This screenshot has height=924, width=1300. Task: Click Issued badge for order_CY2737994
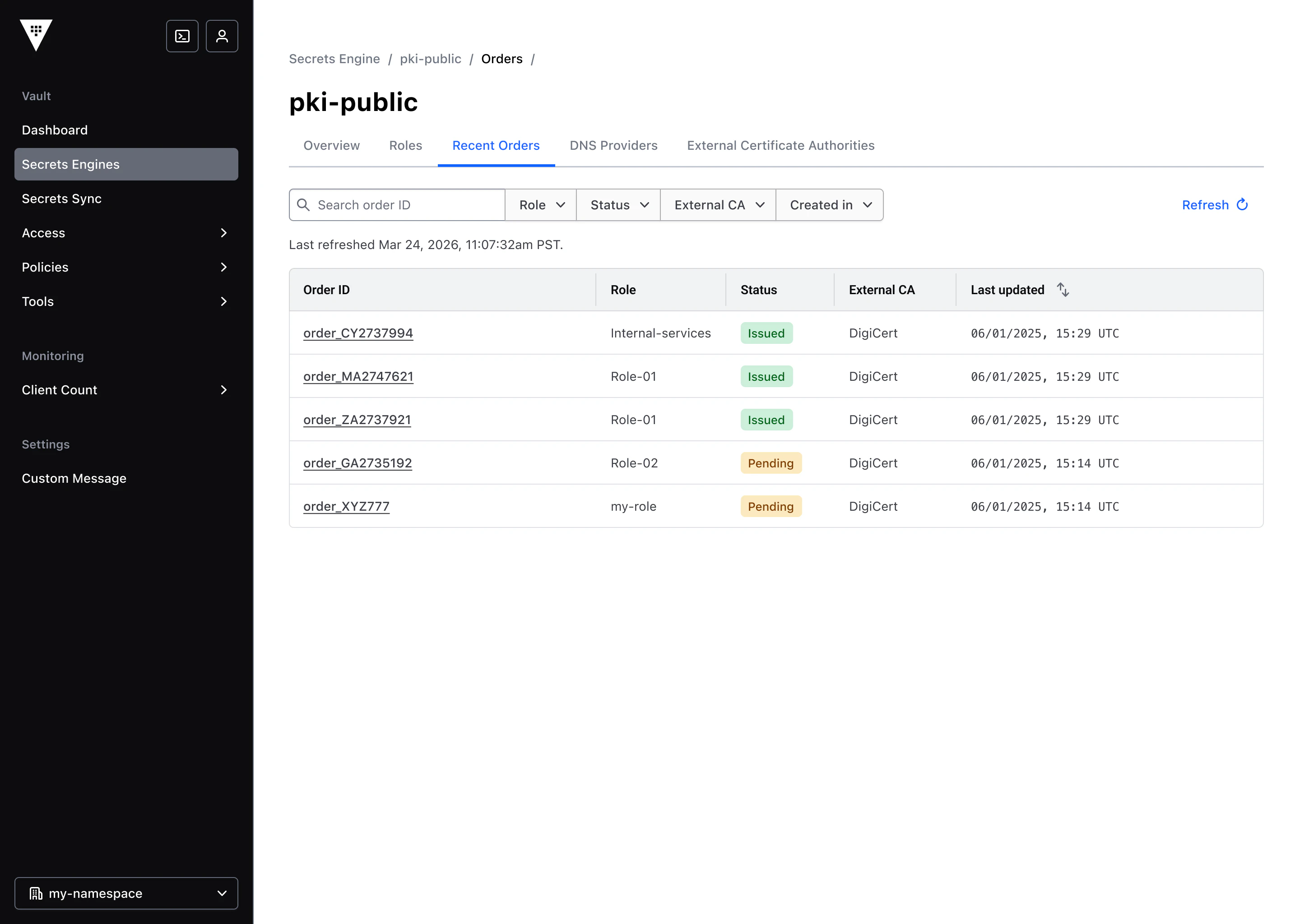766,333
